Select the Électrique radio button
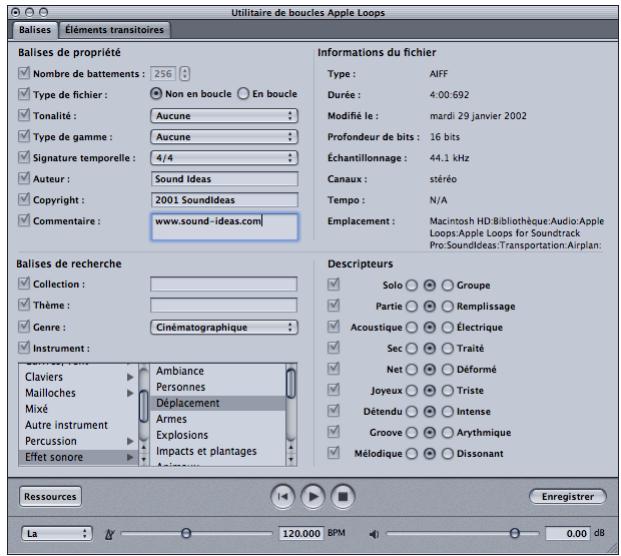621x556 pixels. pyautogui.click(x=448, y=327)
